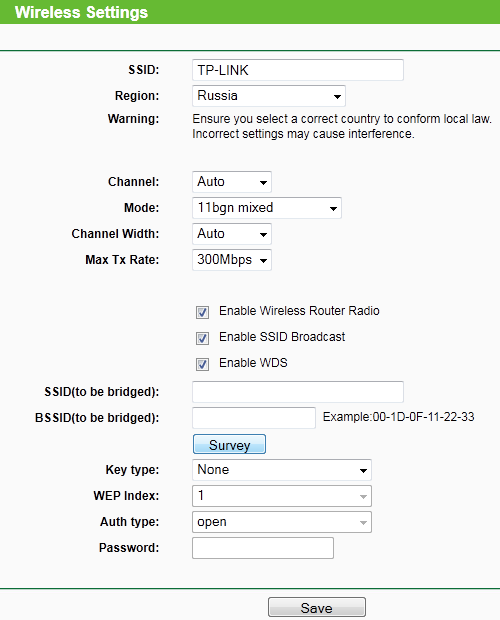500x620 pixels.
Task: Click the Channel Width label
Action: click(x=115, y=234)
